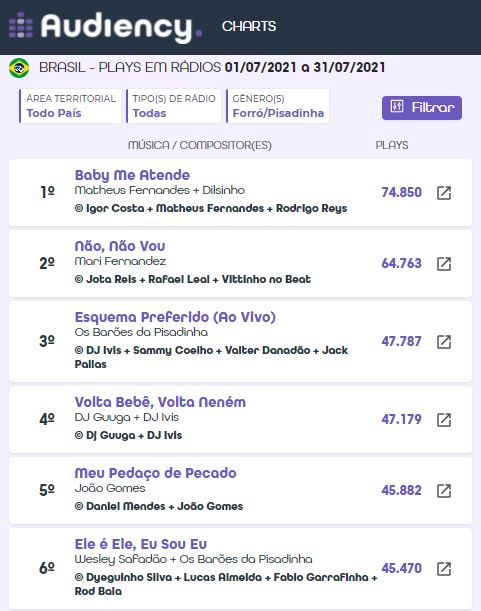481x611 pixels.
Task: Open the Área Territorial filter
Action: tap(70, 106)
